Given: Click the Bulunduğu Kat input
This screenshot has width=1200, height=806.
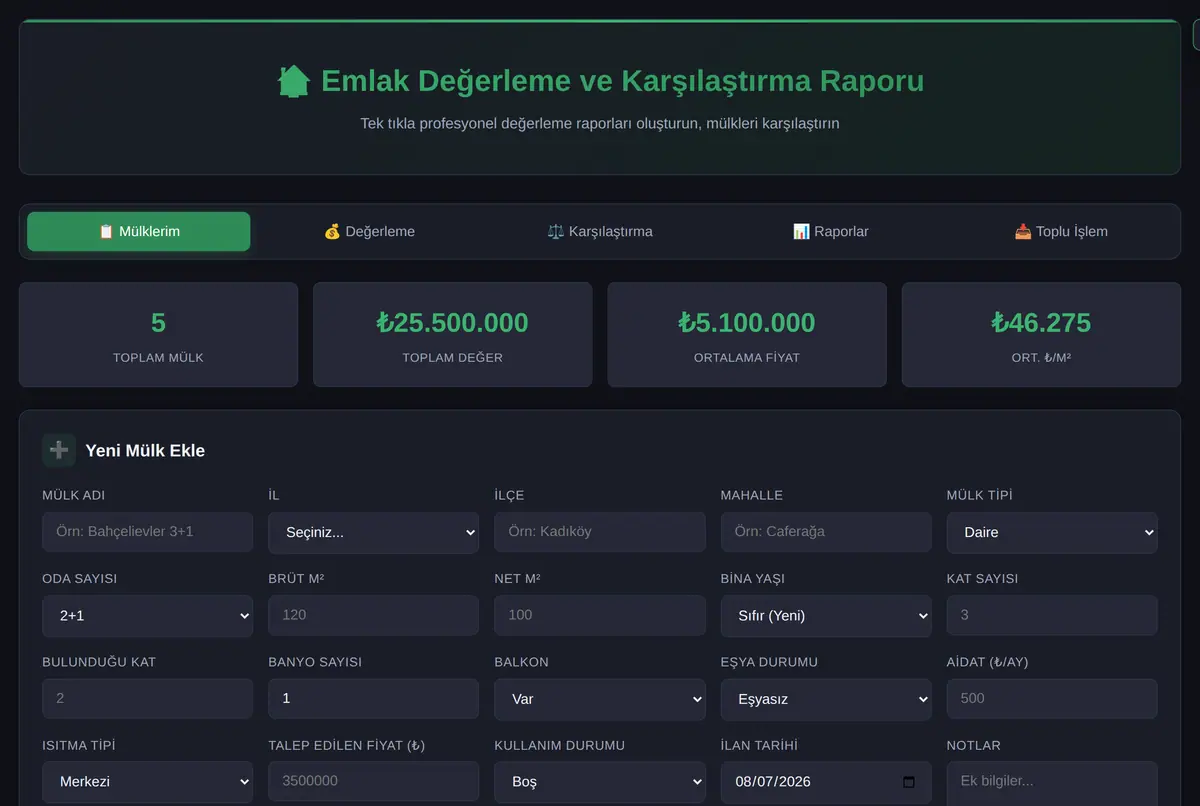Looking at the screenshot, I should (x=148, y=698).
